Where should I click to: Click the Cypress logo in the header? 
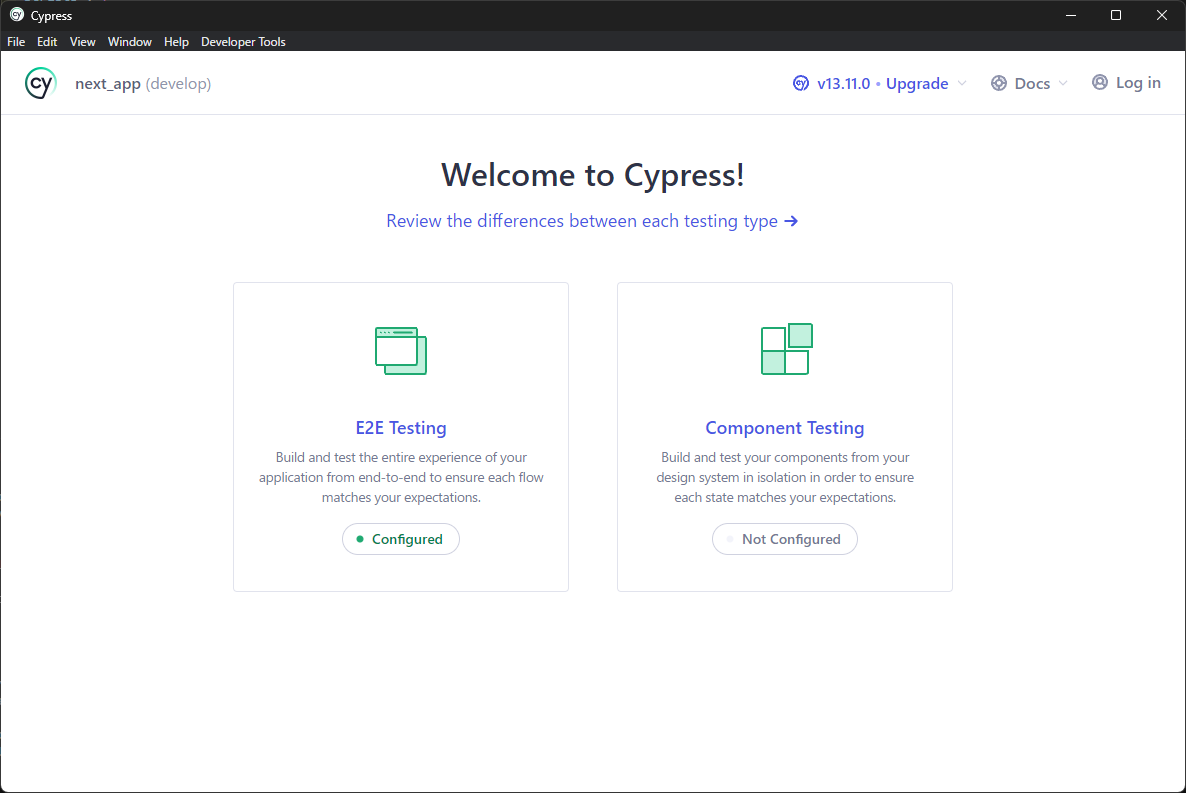pos(41,83)
